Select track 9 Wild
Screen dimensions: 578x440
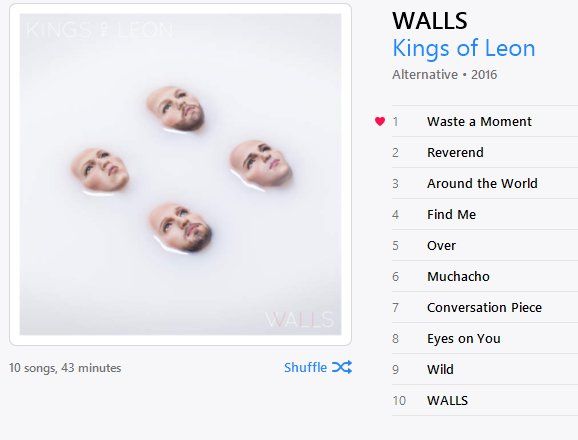[440, 369]
